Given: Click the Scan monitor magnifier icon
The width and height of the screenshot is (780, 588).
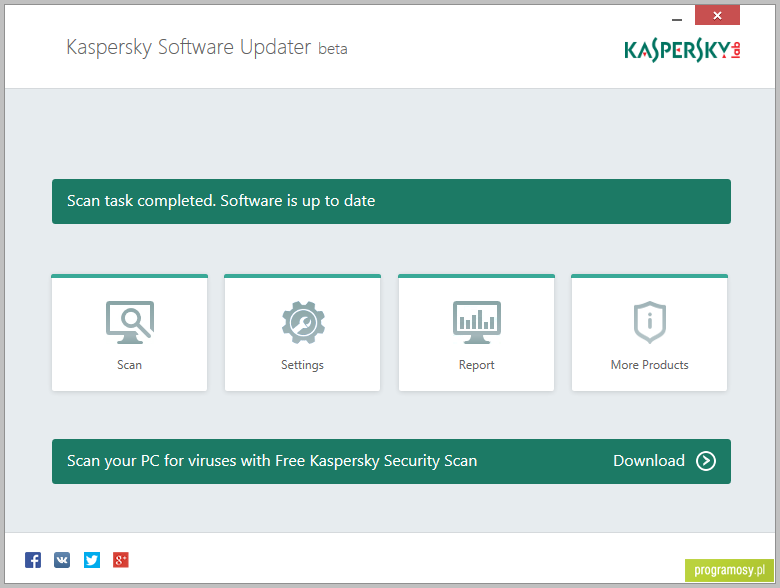Looking at the screenshot, I should coord(130,322).
